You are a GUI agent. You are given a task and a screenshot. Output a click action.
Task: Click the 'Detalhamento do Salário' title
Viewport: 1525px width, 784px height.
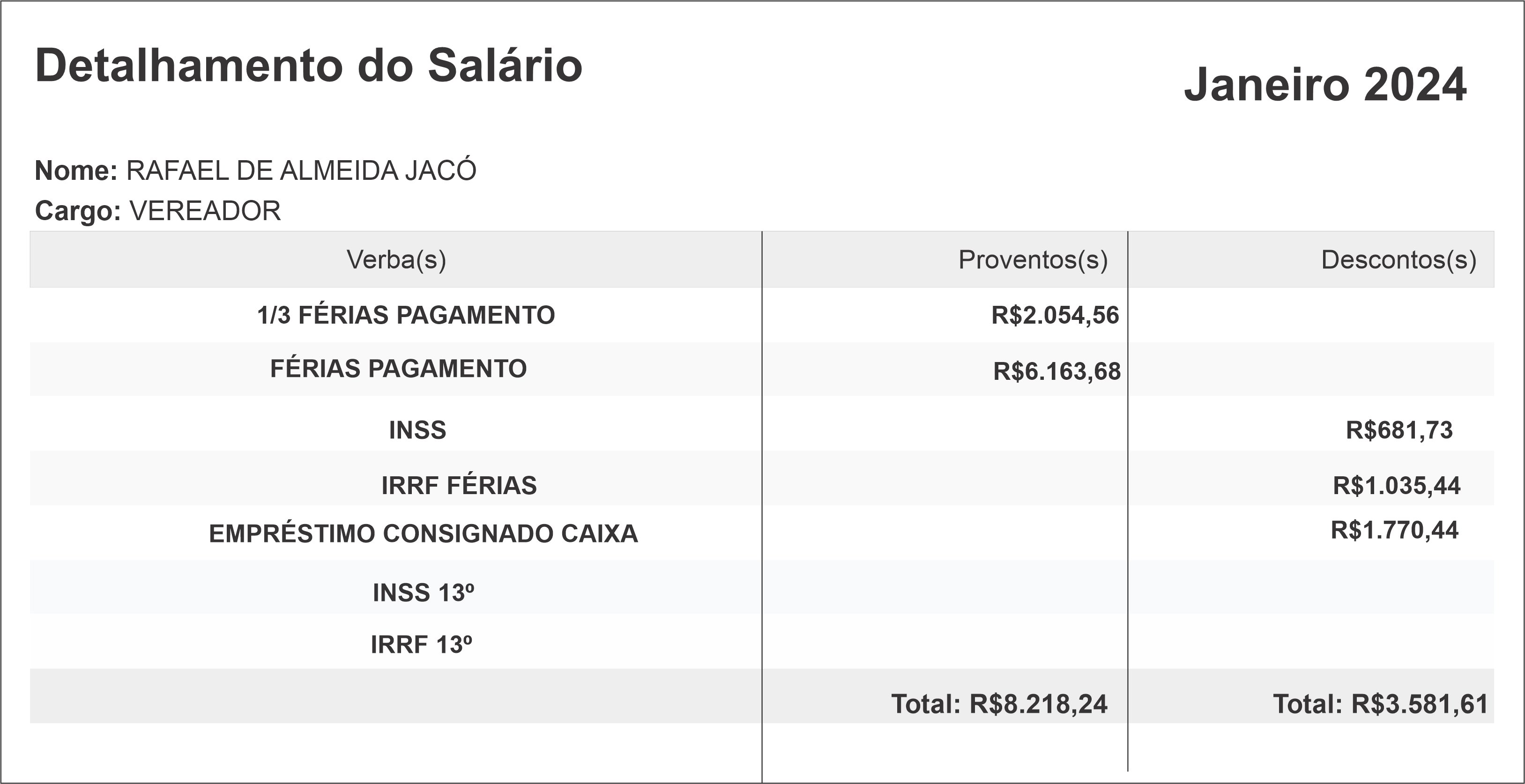click(x=308, y=66)
